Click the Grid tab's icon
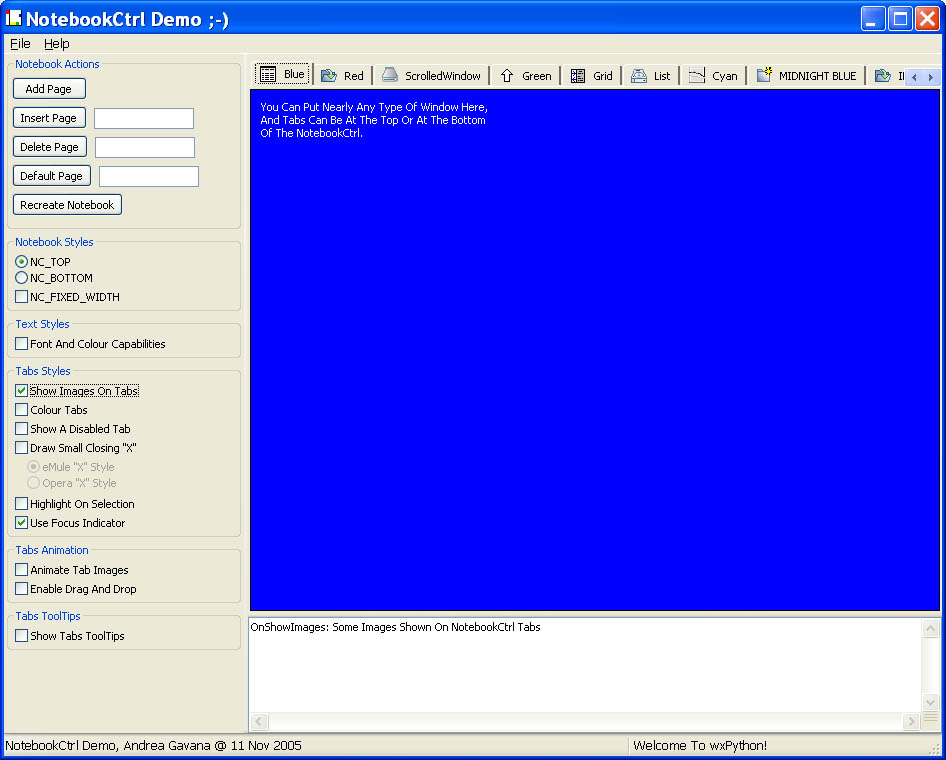Viewport: 946px width, 760px height. 578,76
